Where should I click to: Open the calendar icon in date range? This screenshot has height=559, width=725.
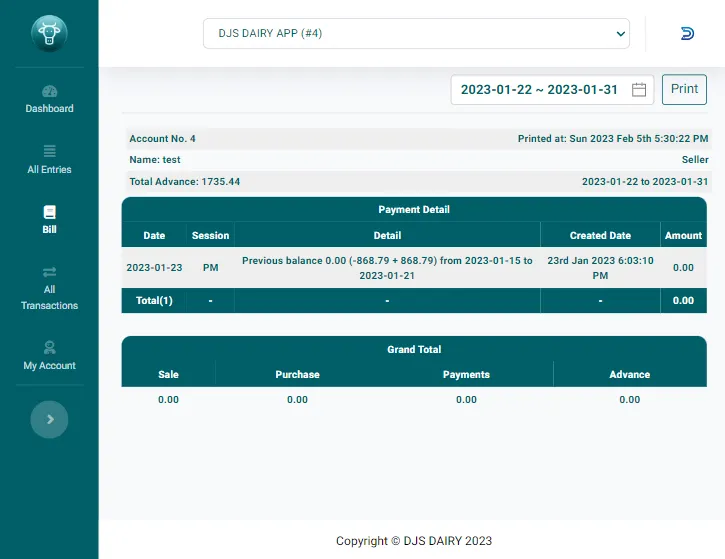coord(639,90)
